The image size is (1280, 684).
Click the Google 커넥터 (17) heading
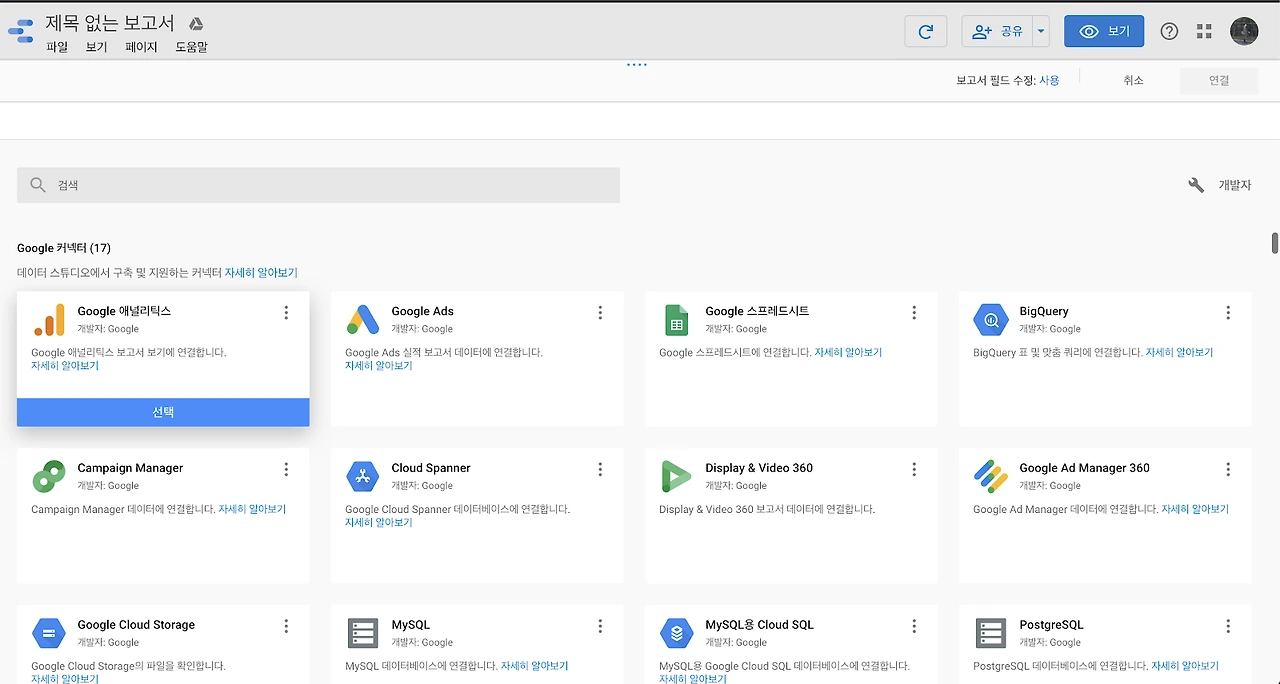point(64,248)
